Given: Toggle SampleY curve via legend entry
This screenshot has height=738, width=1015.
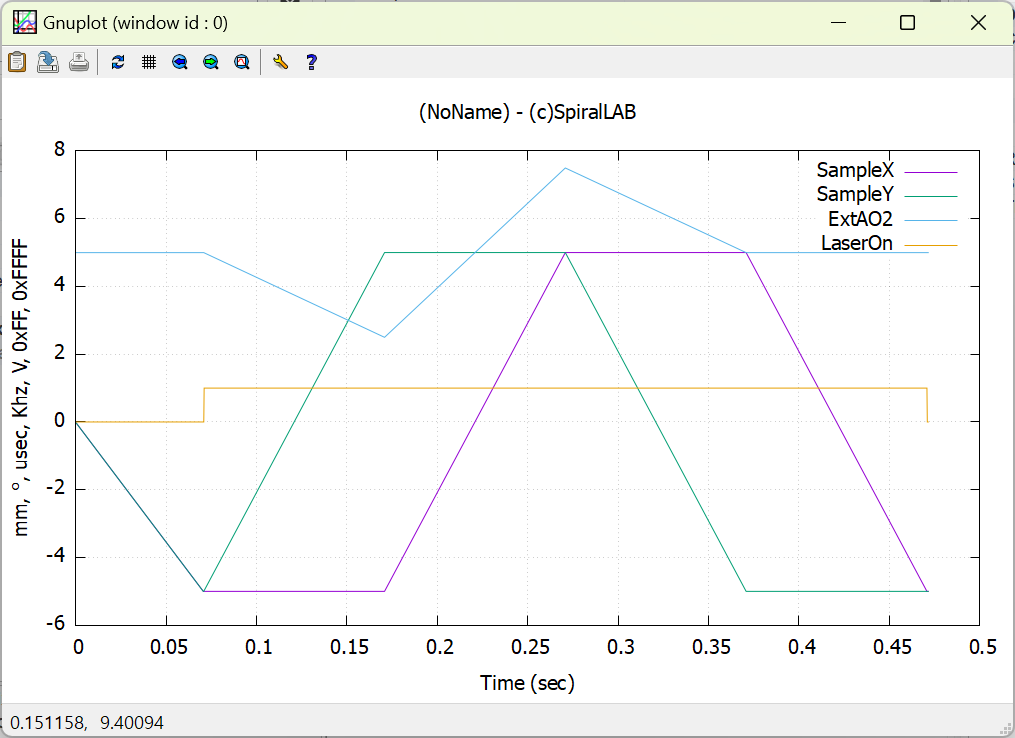Looking at the screenshot, I should pos(854,194).
